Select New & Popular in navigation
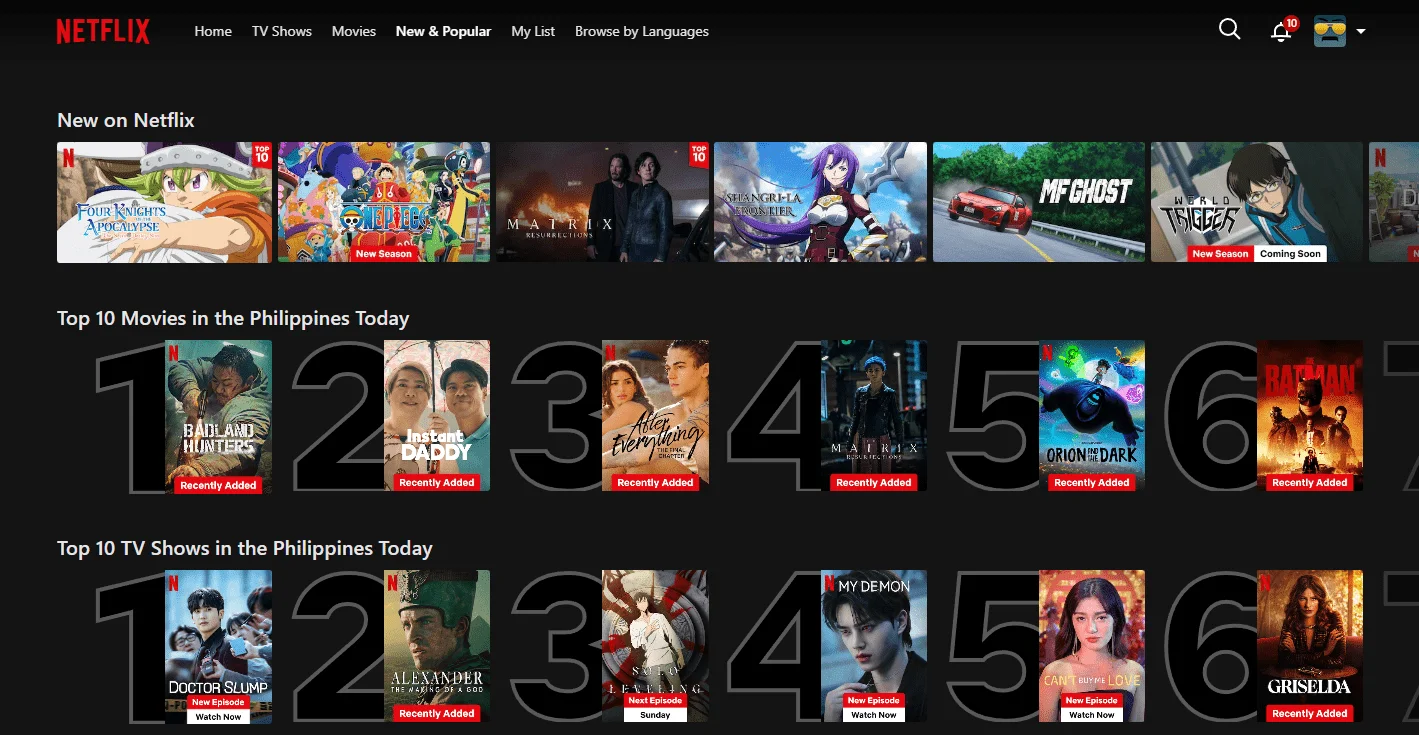 pos(443,31)
